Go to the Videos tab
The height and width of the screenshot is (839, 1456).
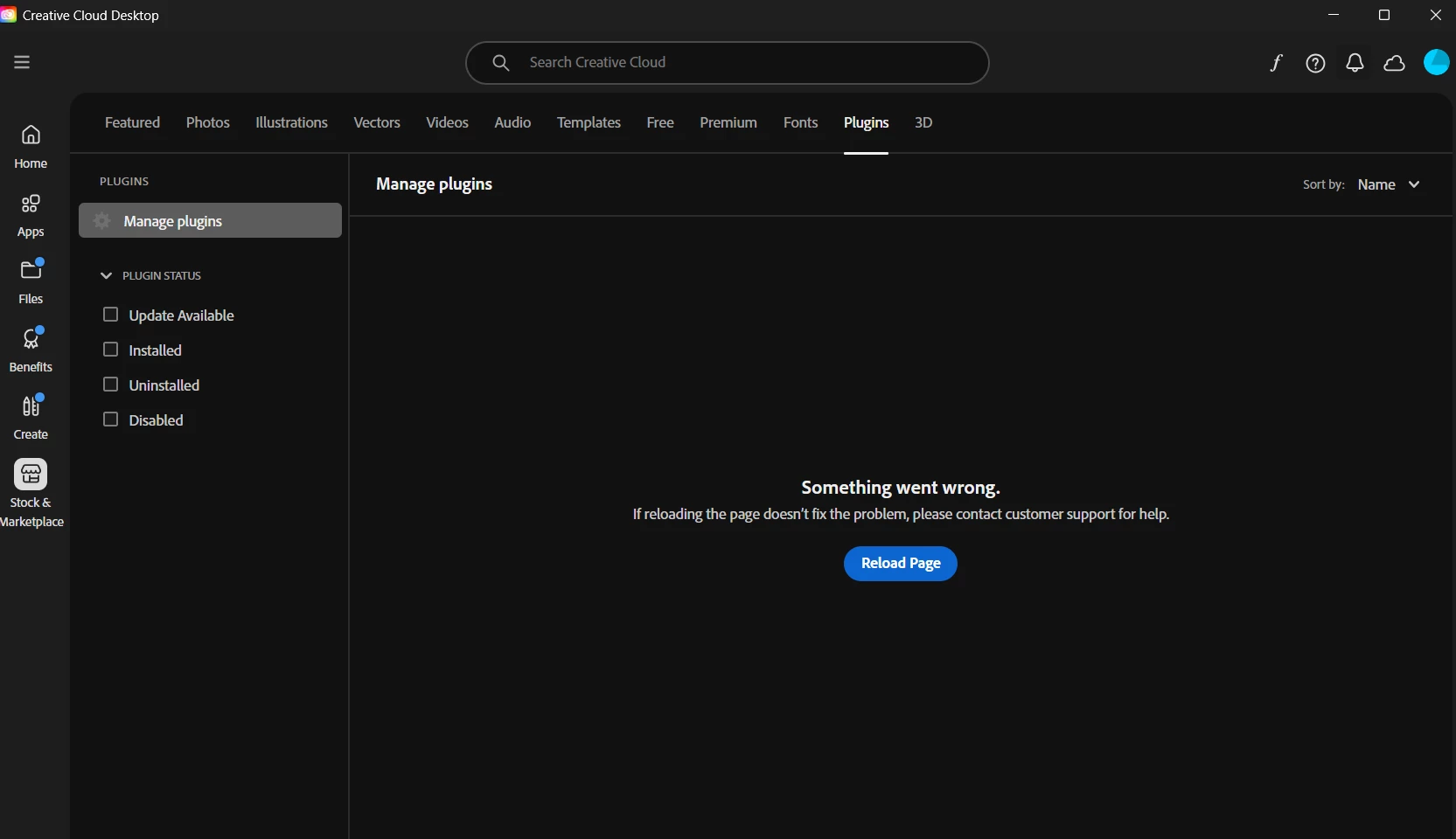447,122
